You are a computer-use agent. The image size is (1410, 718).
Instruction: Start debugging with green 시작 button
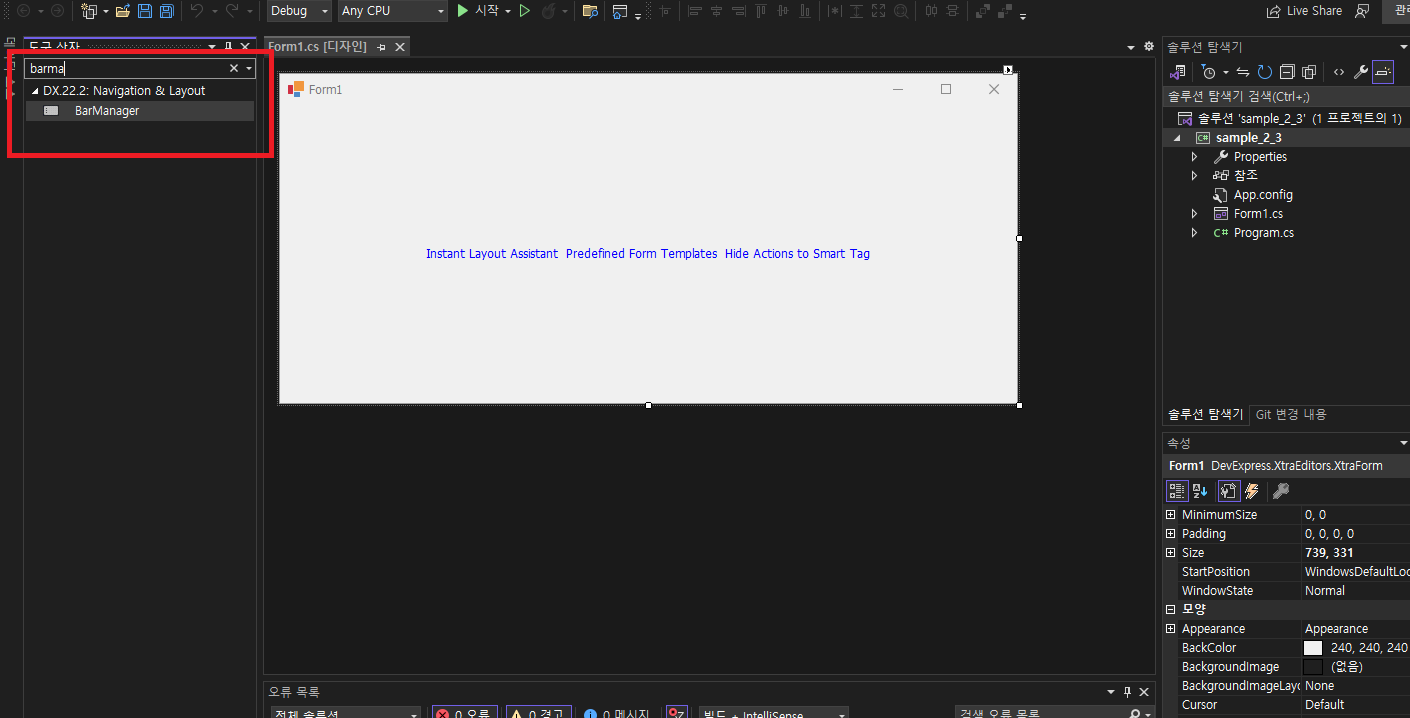477,11
